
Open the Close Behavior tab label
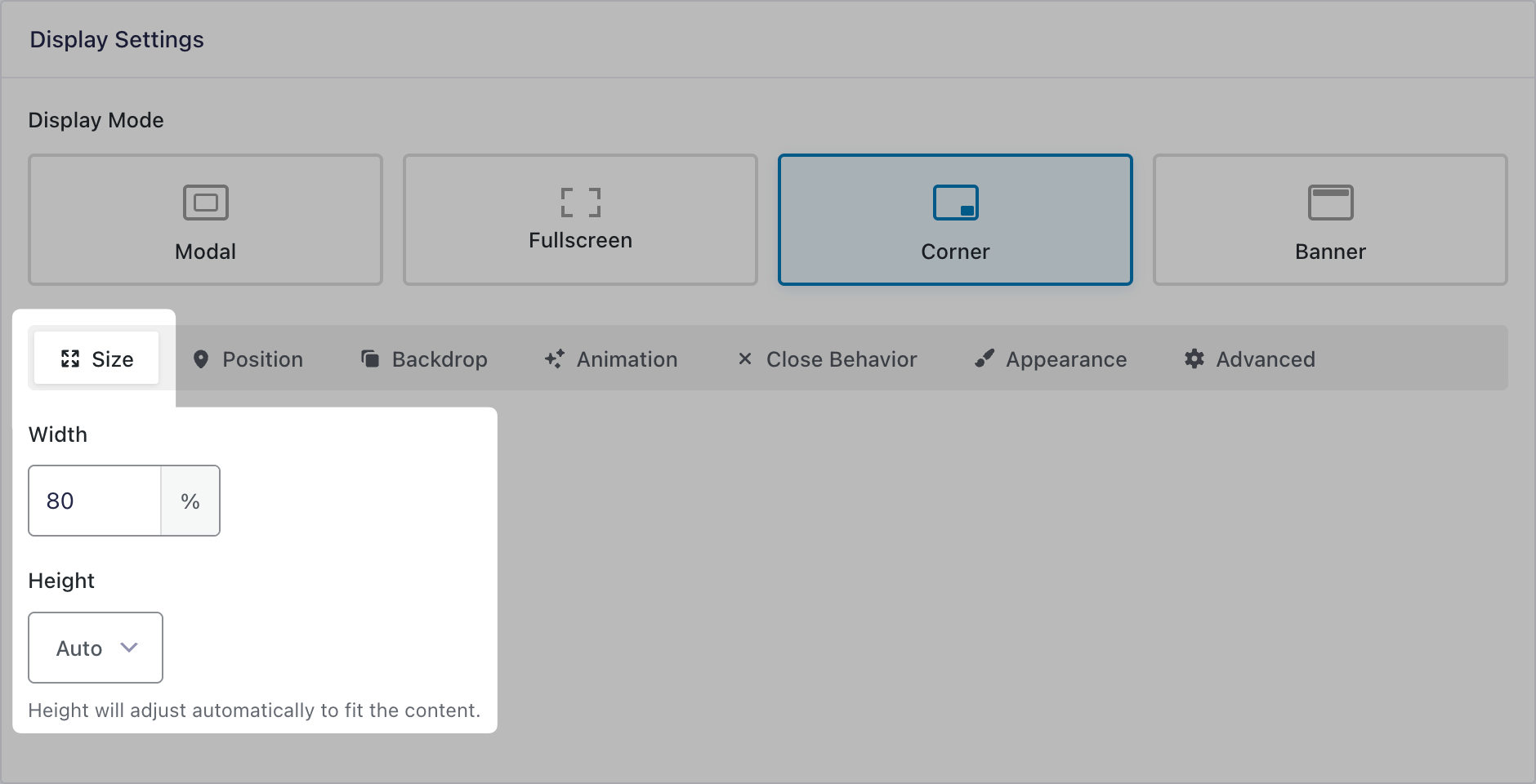841,359
